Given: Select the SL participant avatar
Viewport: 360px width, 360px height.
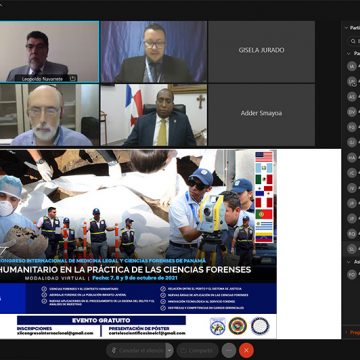Looking at the screenshot, I should tap(352, 249).
